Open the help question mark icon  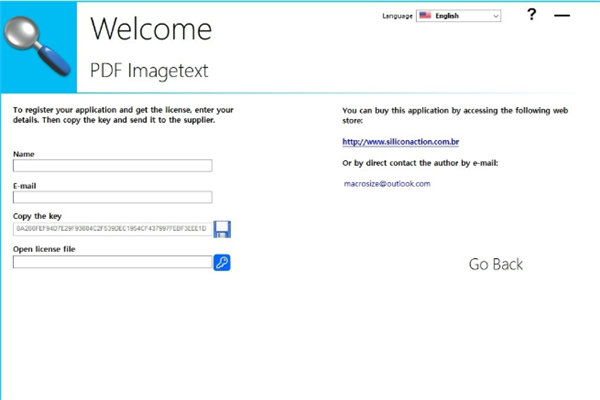click(532, 15)
